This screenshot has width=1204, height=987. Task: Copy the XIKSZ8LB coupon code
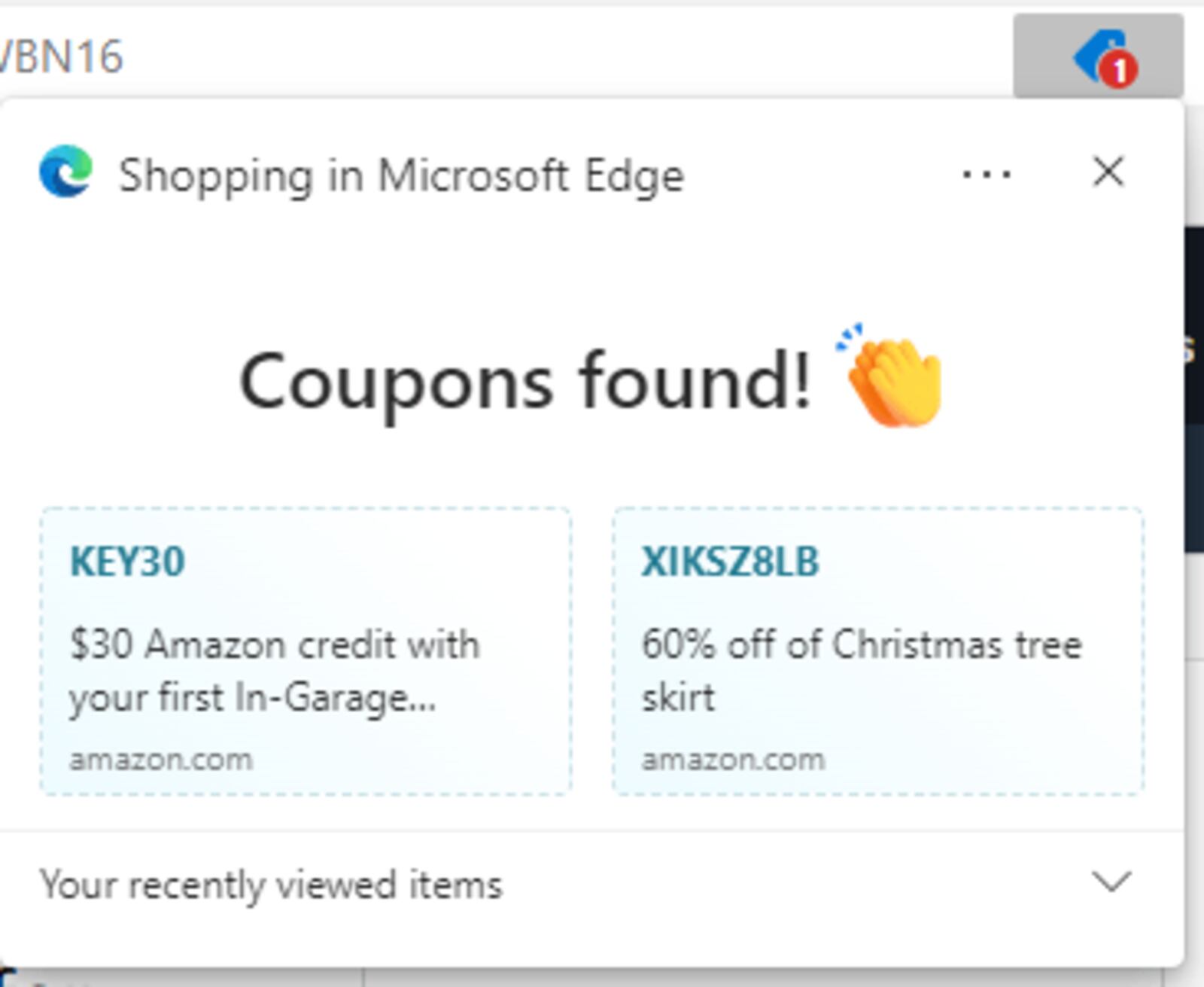730,562
